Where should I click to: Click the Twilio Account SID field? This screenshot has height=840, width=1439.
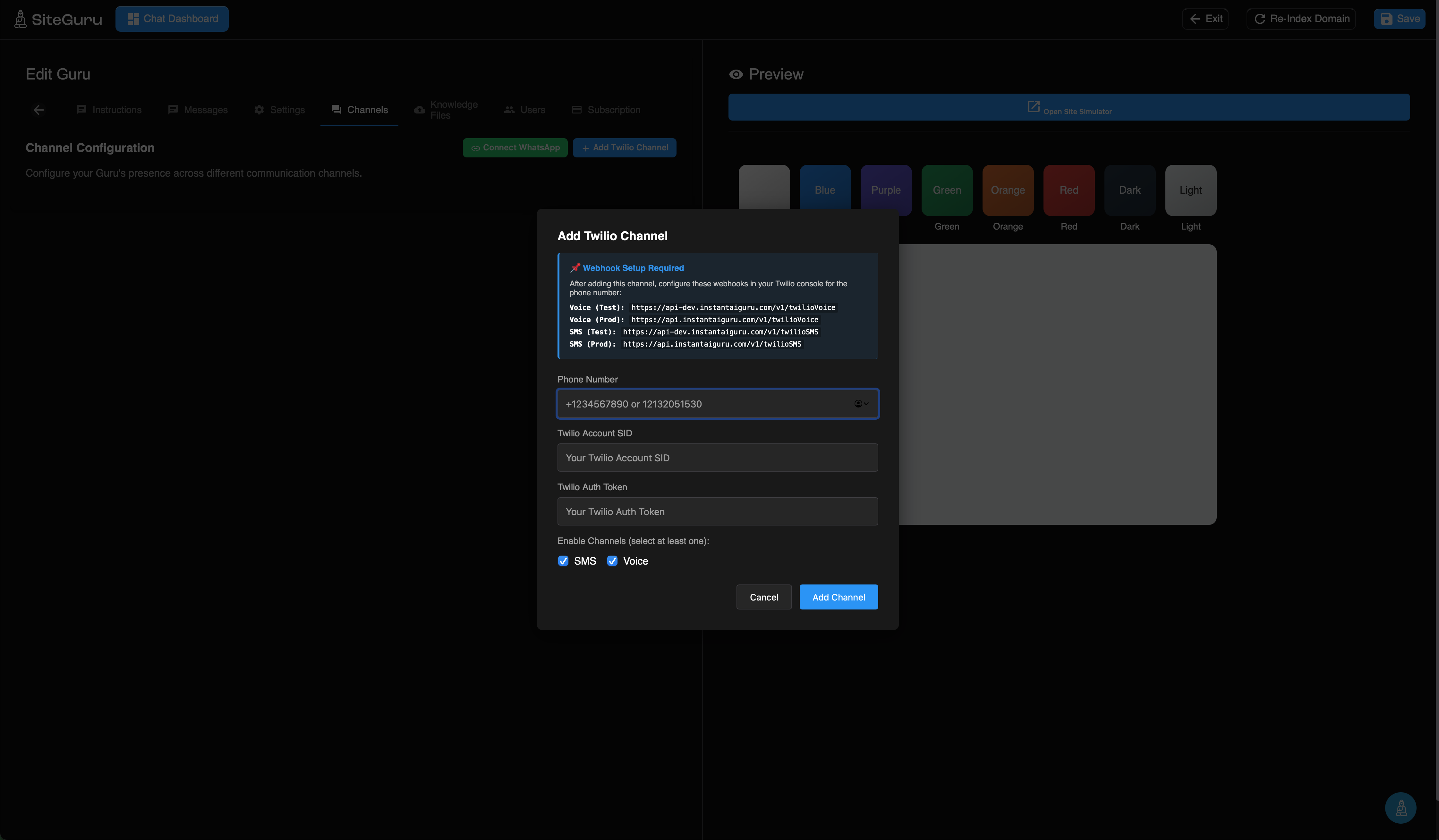(717, 458)
